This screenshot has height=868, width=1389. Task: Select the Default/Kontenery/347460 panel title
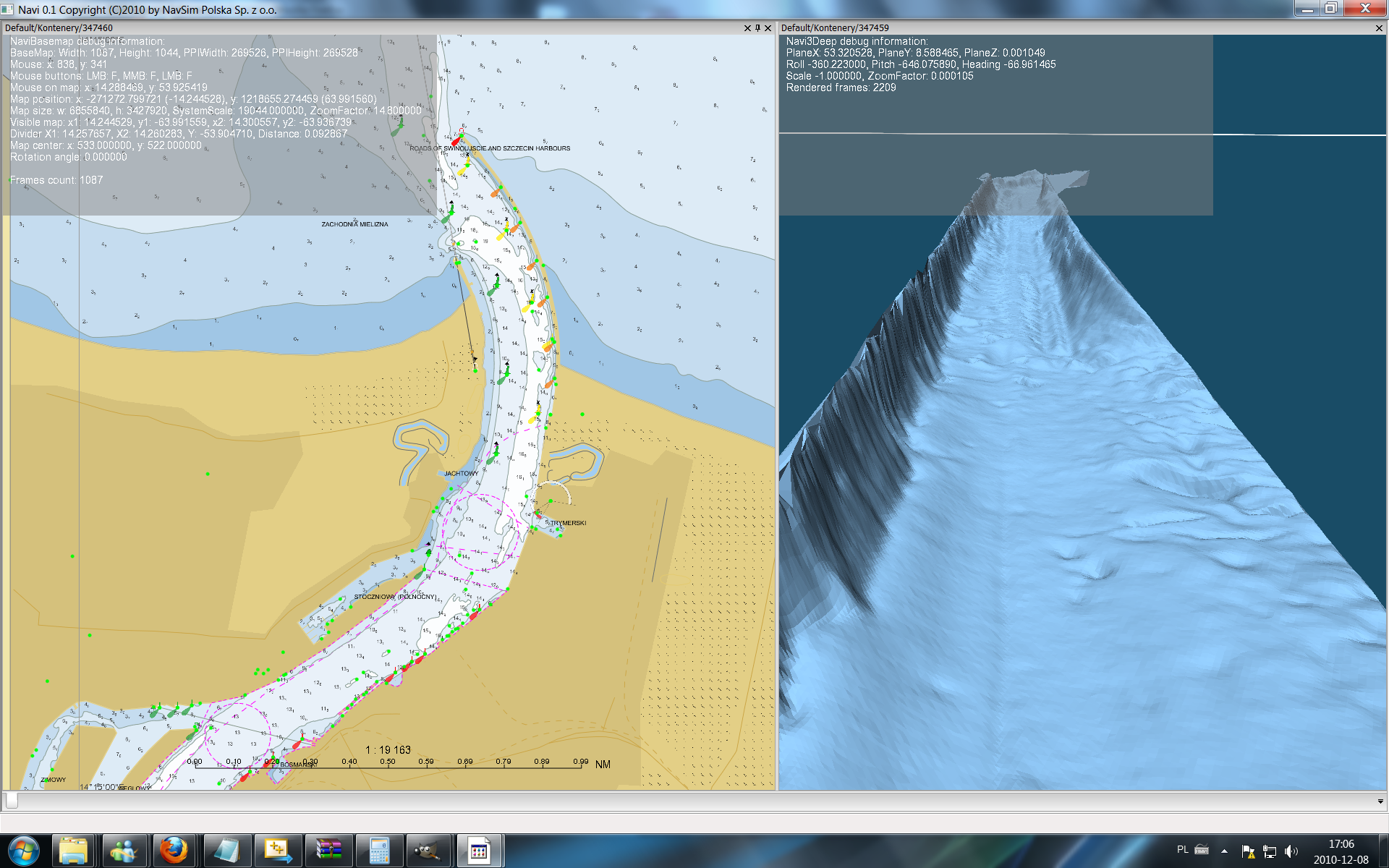tap(59, 28)
